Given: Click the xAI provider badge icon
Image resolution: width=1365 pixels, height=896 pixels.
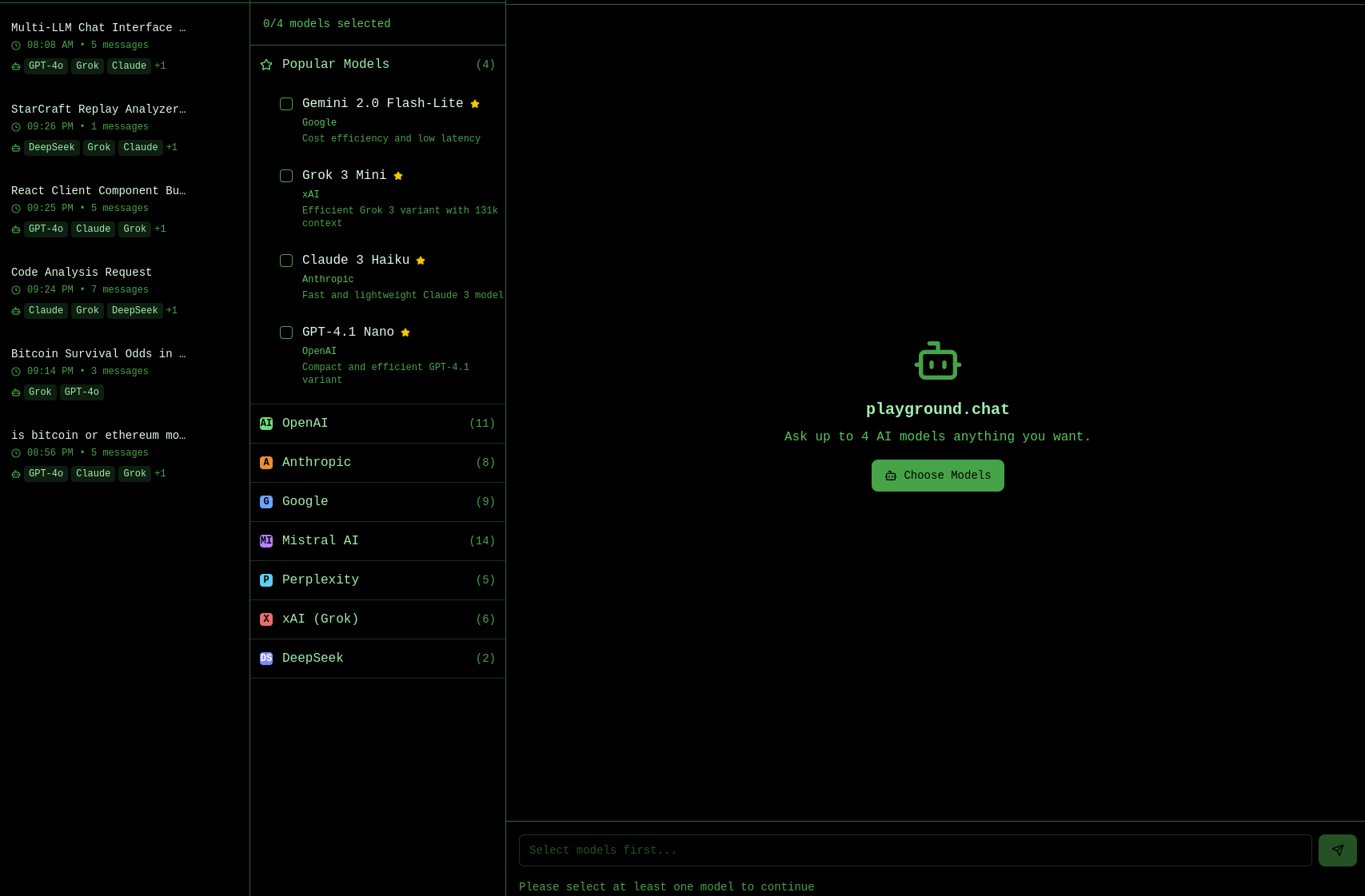Looking at the screenshot, I should [x=266, y=619].
